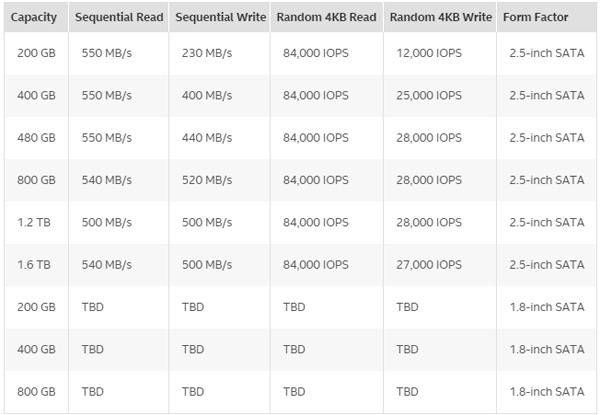Click the 12,000 IOPS write value
Screen dimensions: 600x415
tap(429, 53)
